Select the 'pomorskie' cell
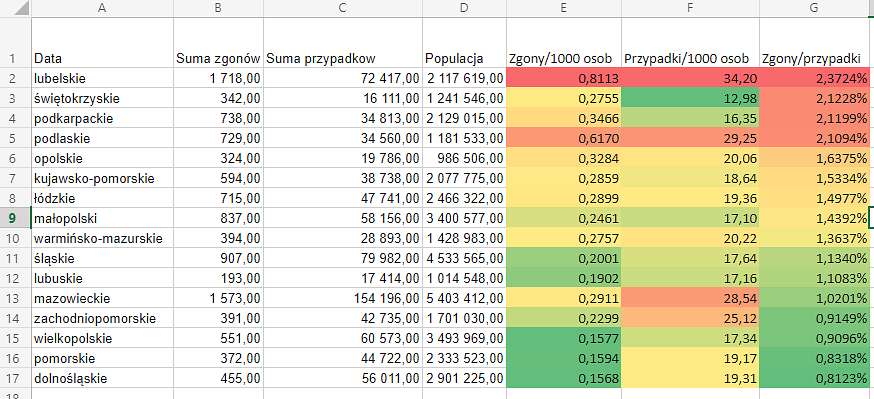The height and width of the screenshot is (399, 874). point(103,358)
